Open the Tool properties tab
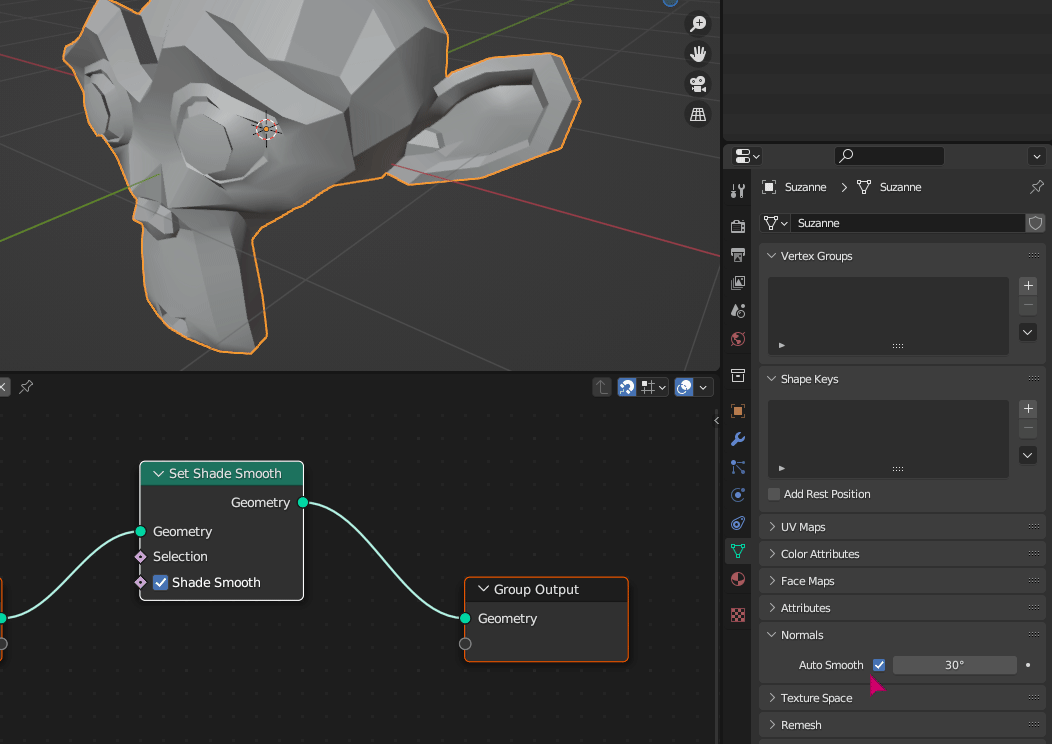Screen dimensions: 1052x744 point(738,191)
